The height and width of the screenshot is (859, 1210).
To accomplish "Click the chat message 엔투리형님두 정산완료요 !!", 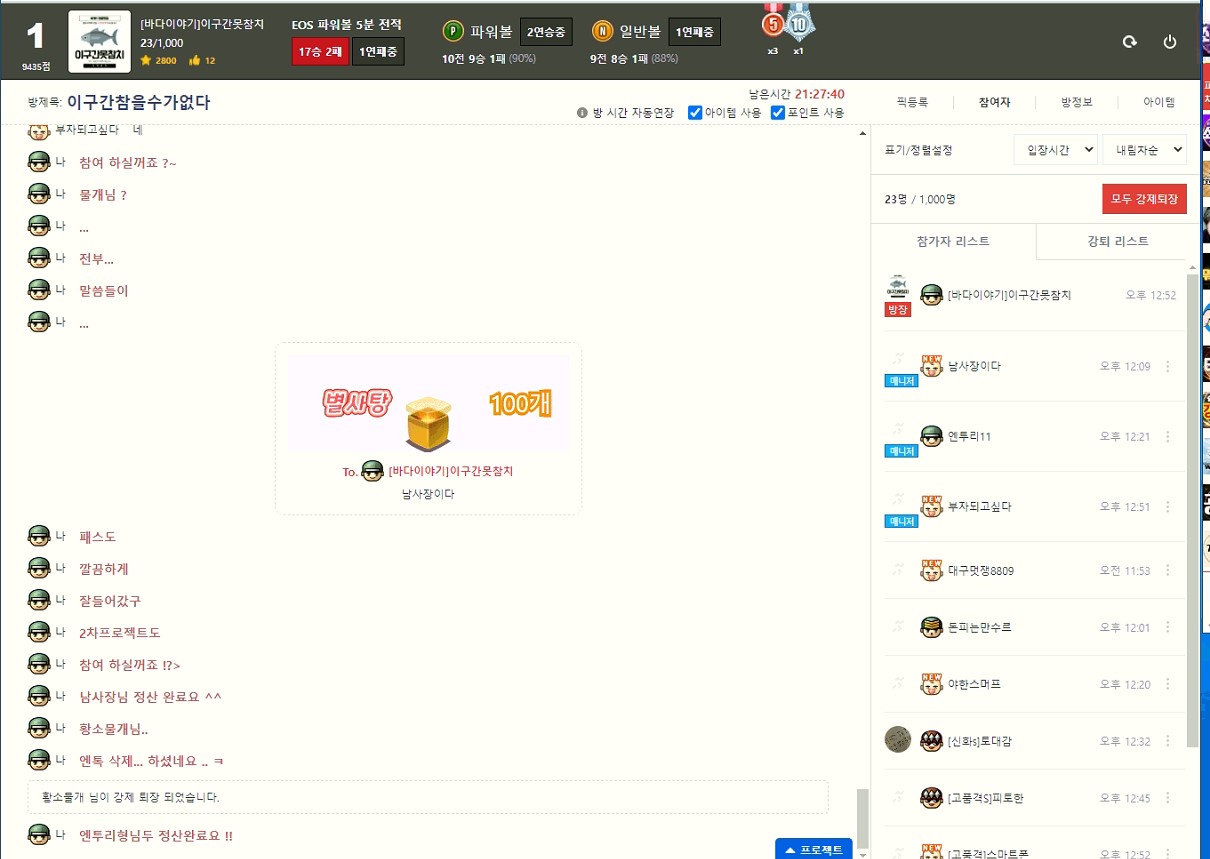I will point(156,836).
